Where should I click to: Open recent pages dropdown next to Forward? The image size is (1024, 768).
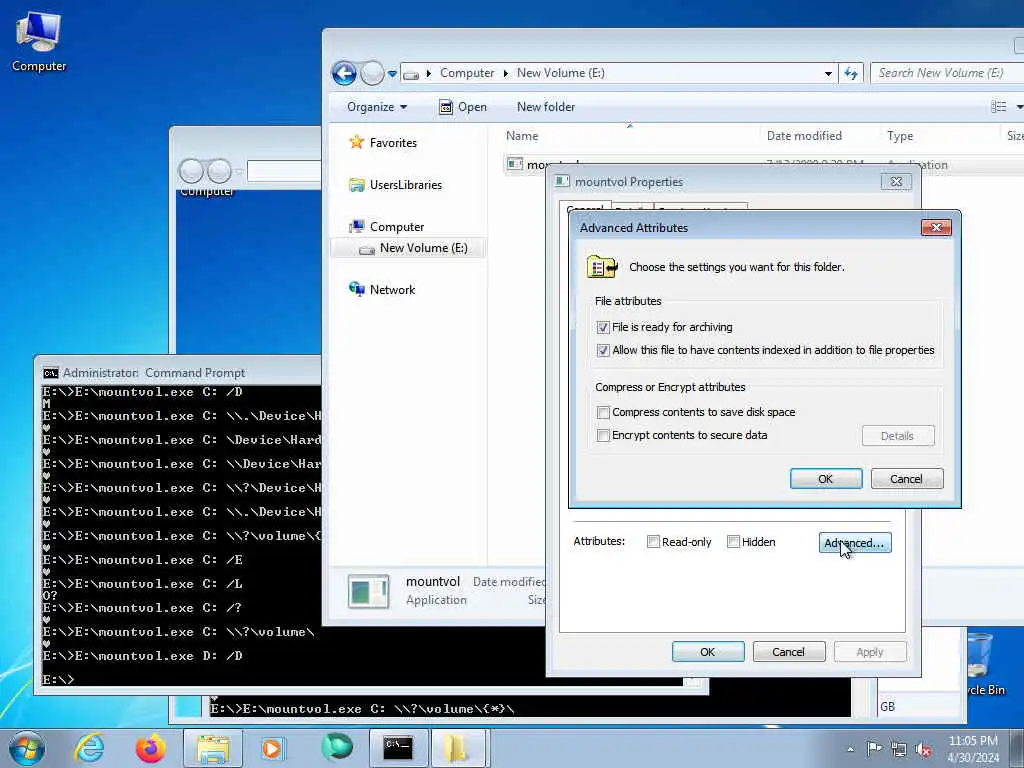(x=392, y=74)
